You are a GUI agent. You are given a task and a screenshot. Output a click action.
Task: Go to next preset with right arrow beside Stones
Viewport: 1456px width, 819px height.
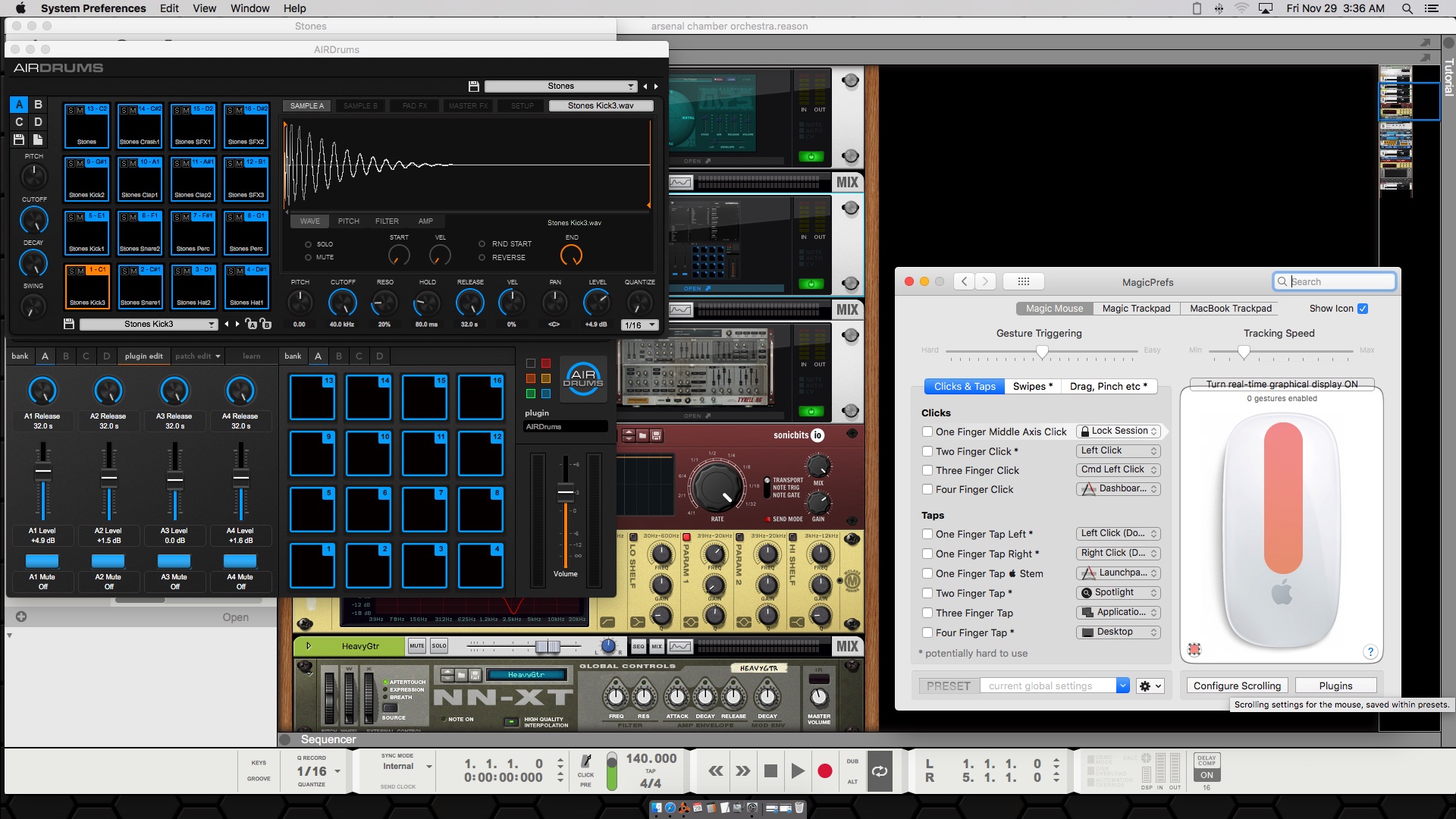point(656,86)
